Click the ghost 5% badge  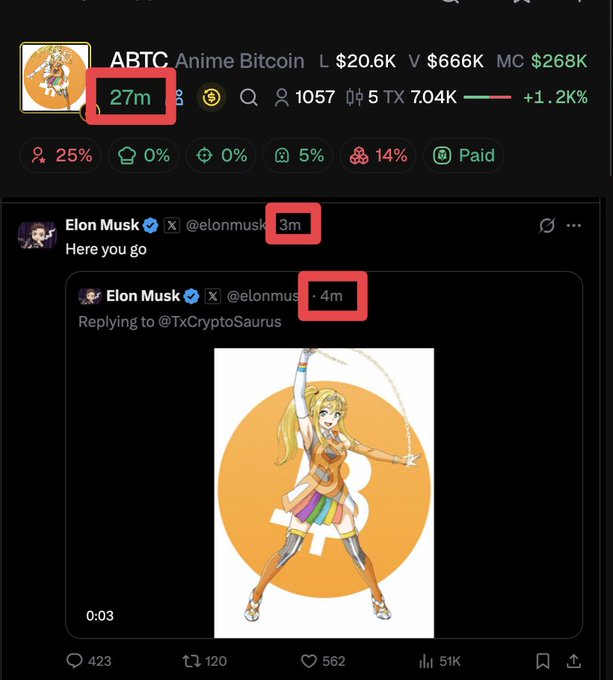299,155
